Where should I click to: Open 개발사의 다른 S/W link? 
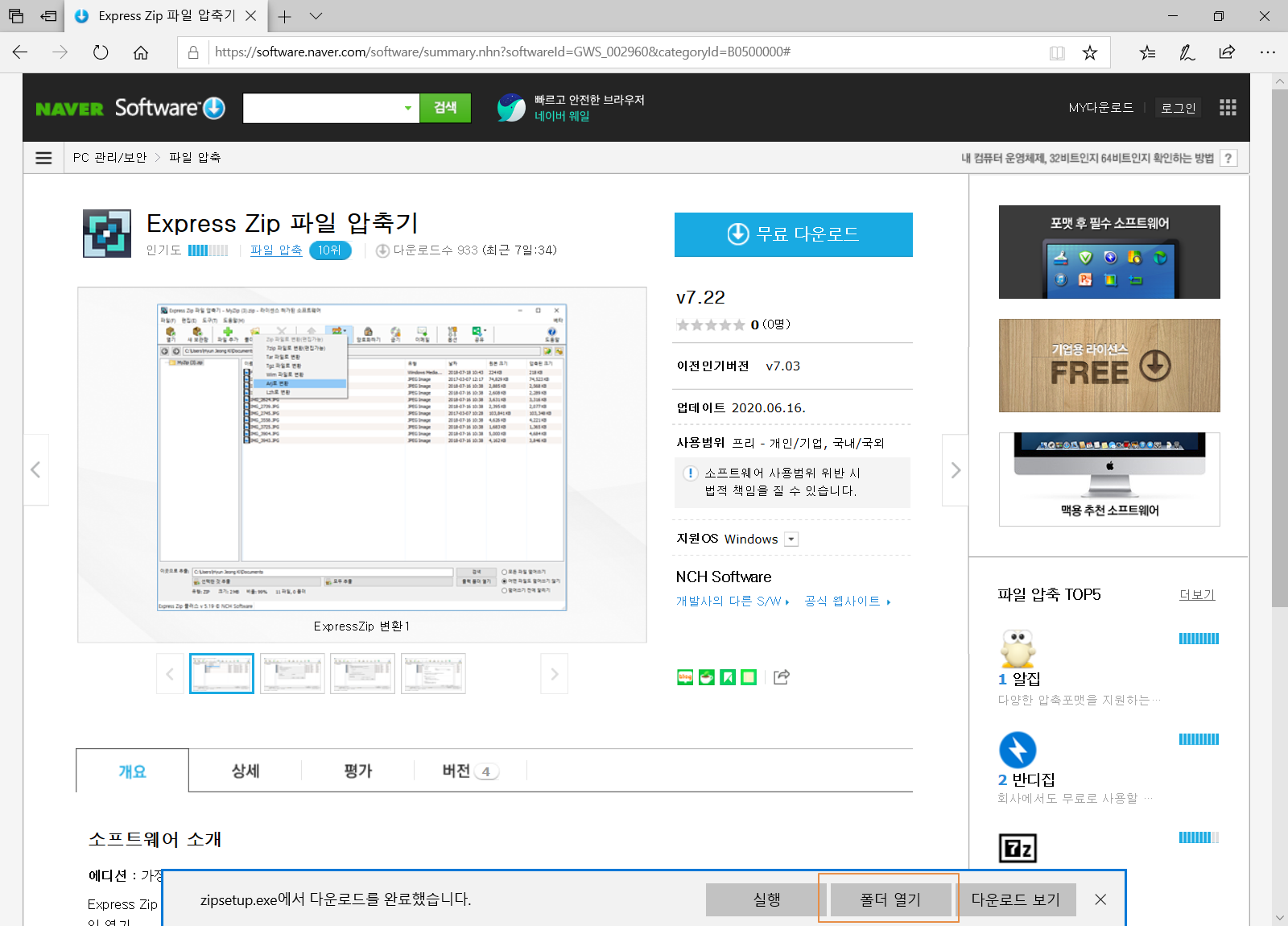[x=733, y=601]
